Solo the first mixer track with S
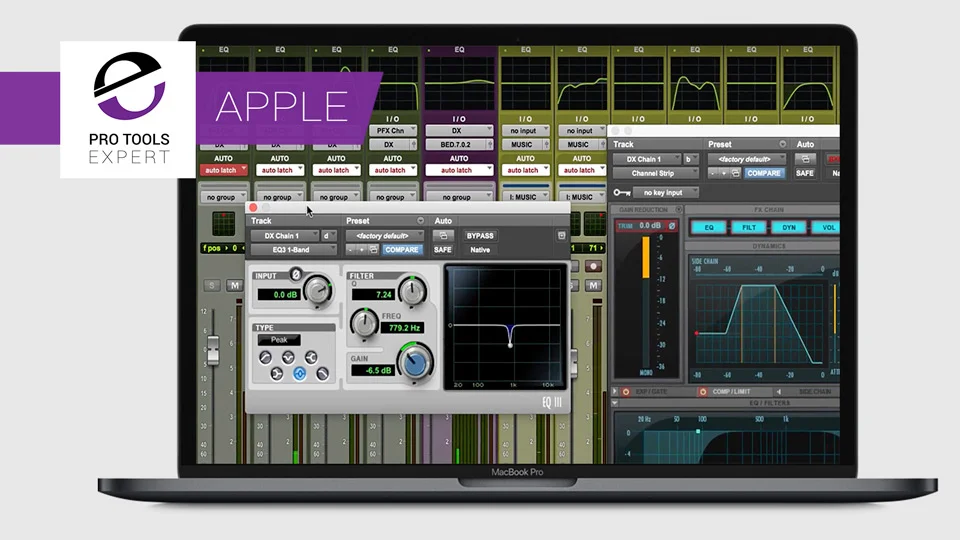This screenshot has width=960, height=540. [212, 285]
